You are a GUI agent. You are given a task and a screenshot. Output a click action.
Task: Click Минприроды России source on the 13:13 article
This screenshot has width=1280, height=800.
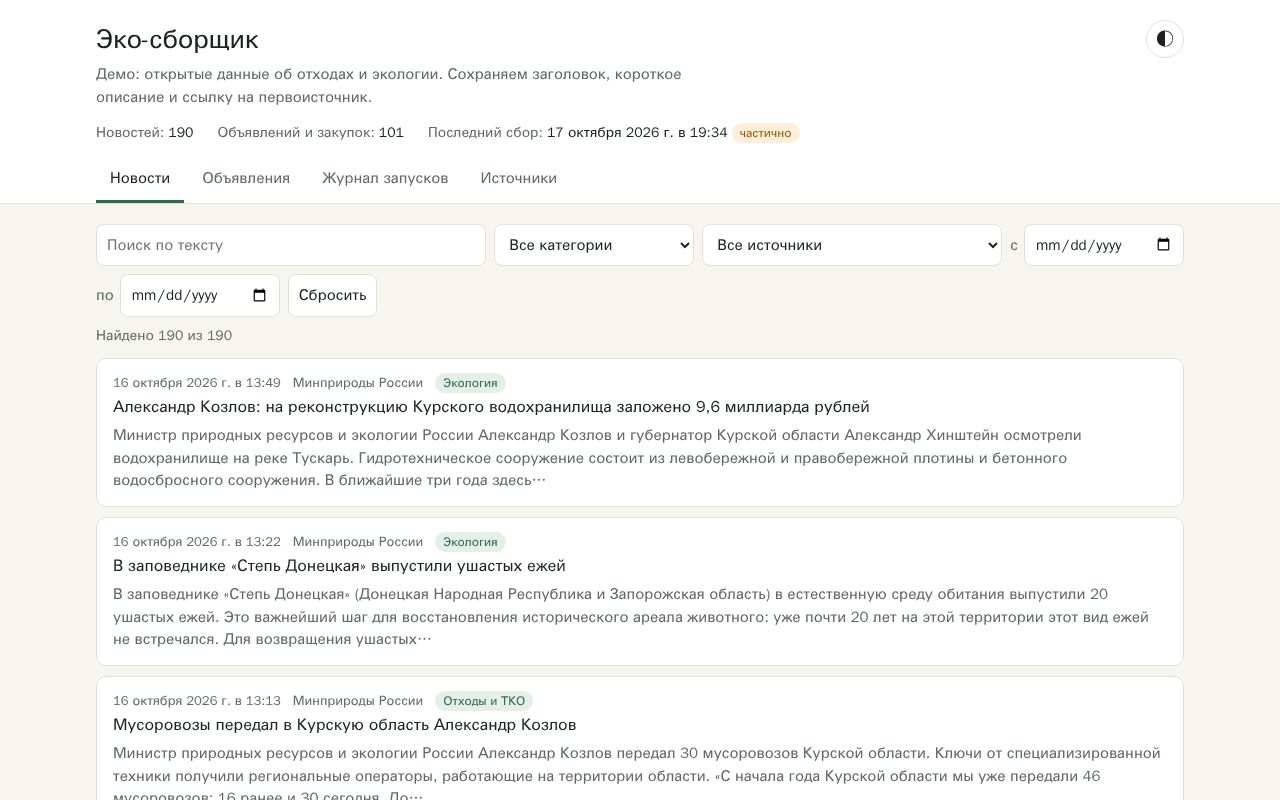(x=358, y=701)
